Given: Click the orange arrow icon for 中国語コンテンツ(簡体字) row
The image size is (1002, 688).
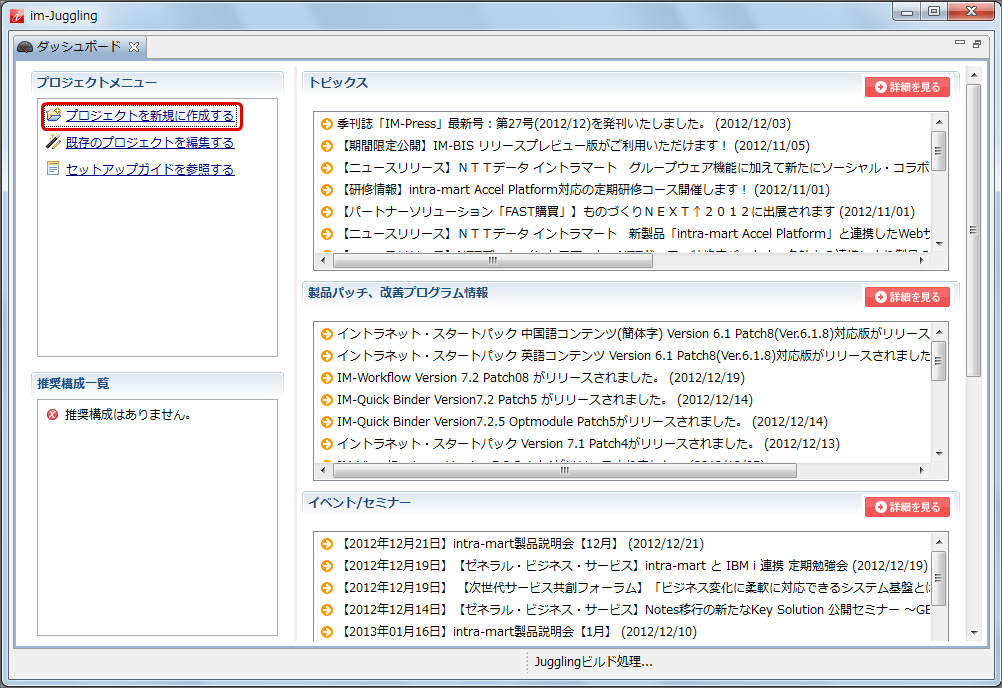Looking at the screenshot, I should pos(327,334).
